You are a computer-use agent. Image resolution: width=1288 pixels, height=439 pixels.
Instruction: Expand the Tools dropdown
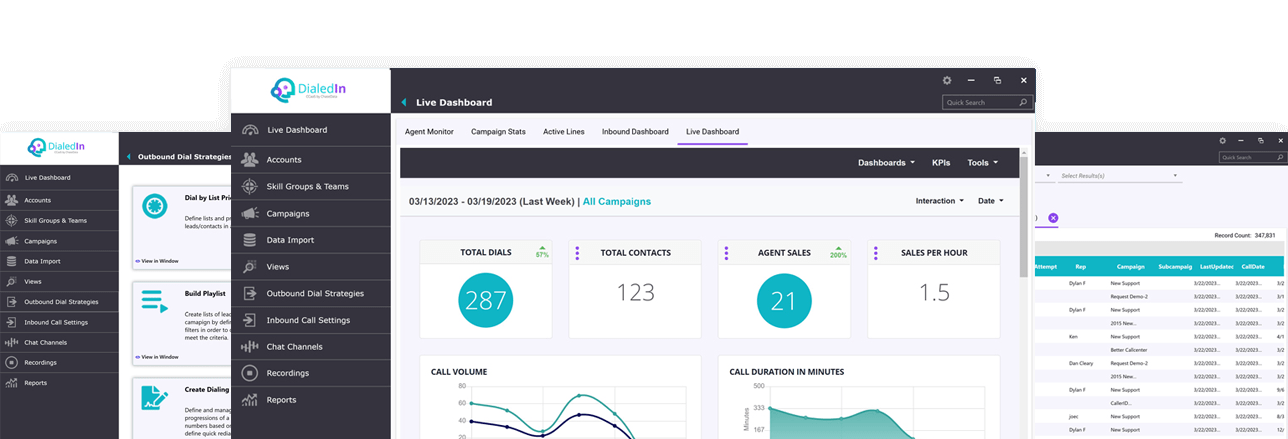pos(983,162)
